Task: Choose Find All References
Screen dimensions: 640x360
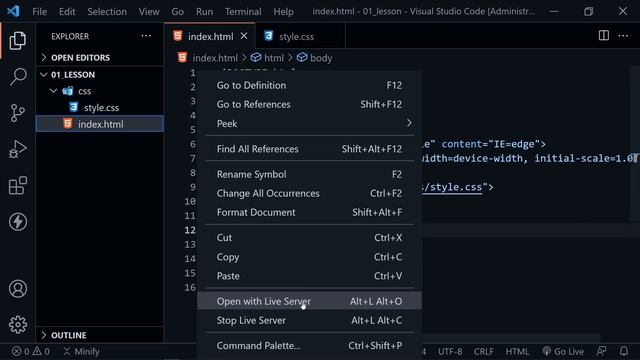Action: click(x=309, y=149)
